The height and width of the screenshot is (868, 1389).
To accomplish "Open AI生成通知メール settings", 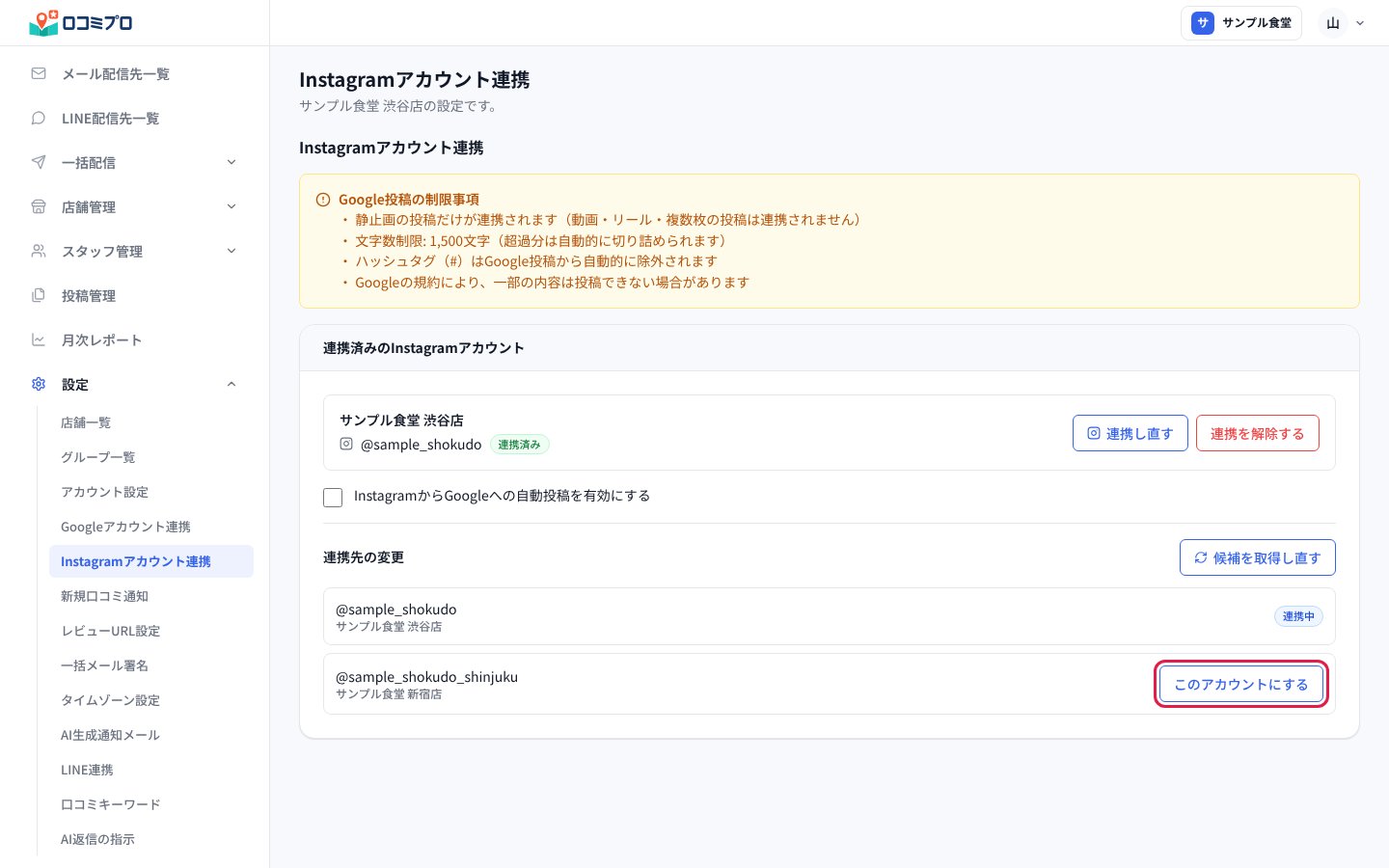I will tap(151, 735).
